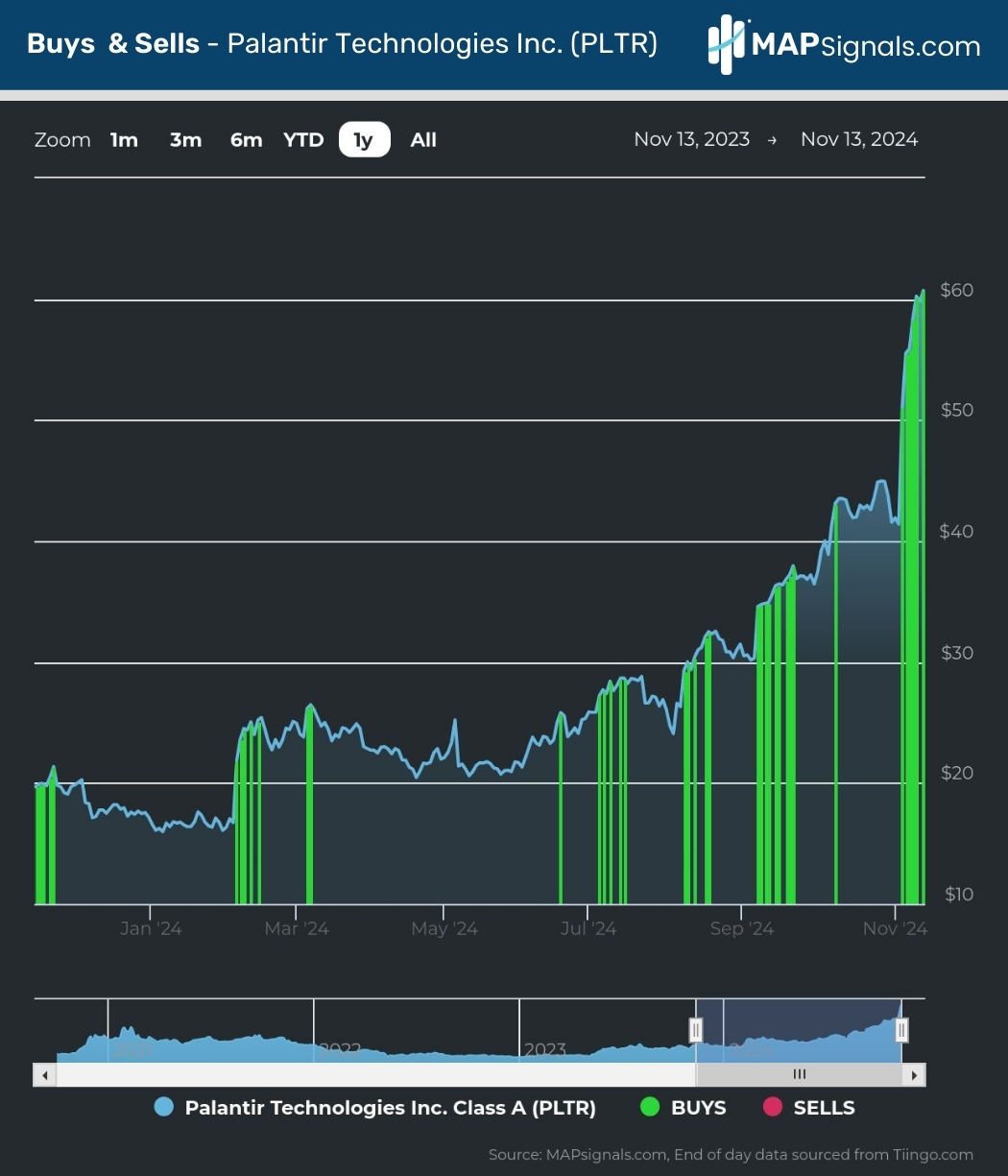Click the blue PLTR legend marker
1008x1176 pixels.
click(163, 1108)
